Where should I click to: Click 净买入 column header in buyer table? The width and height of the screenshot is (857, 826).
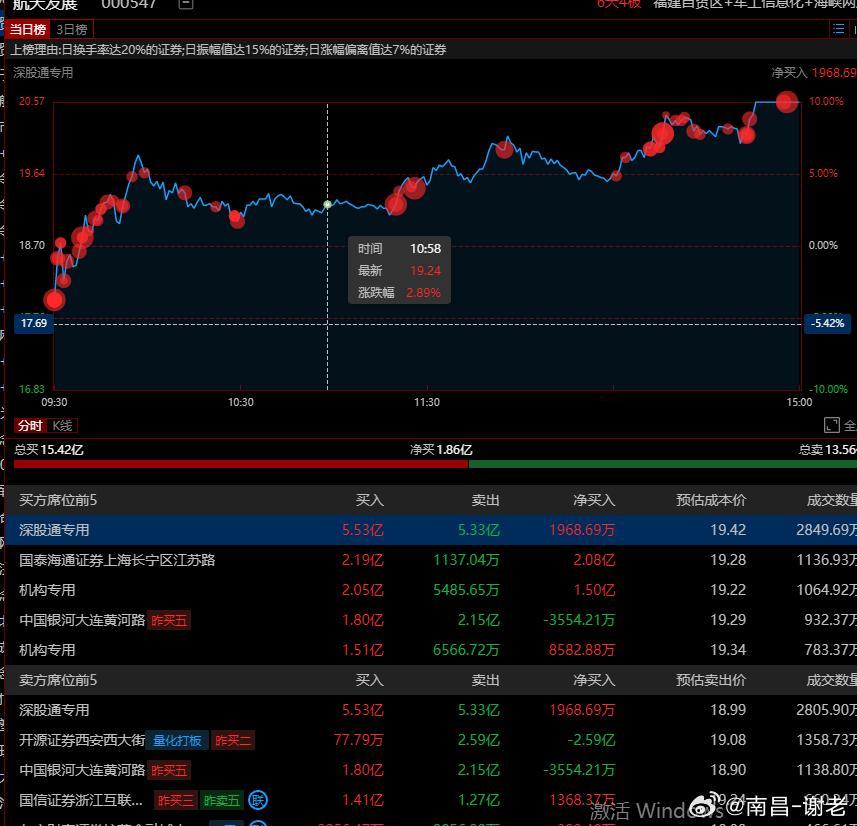(594, 500)
